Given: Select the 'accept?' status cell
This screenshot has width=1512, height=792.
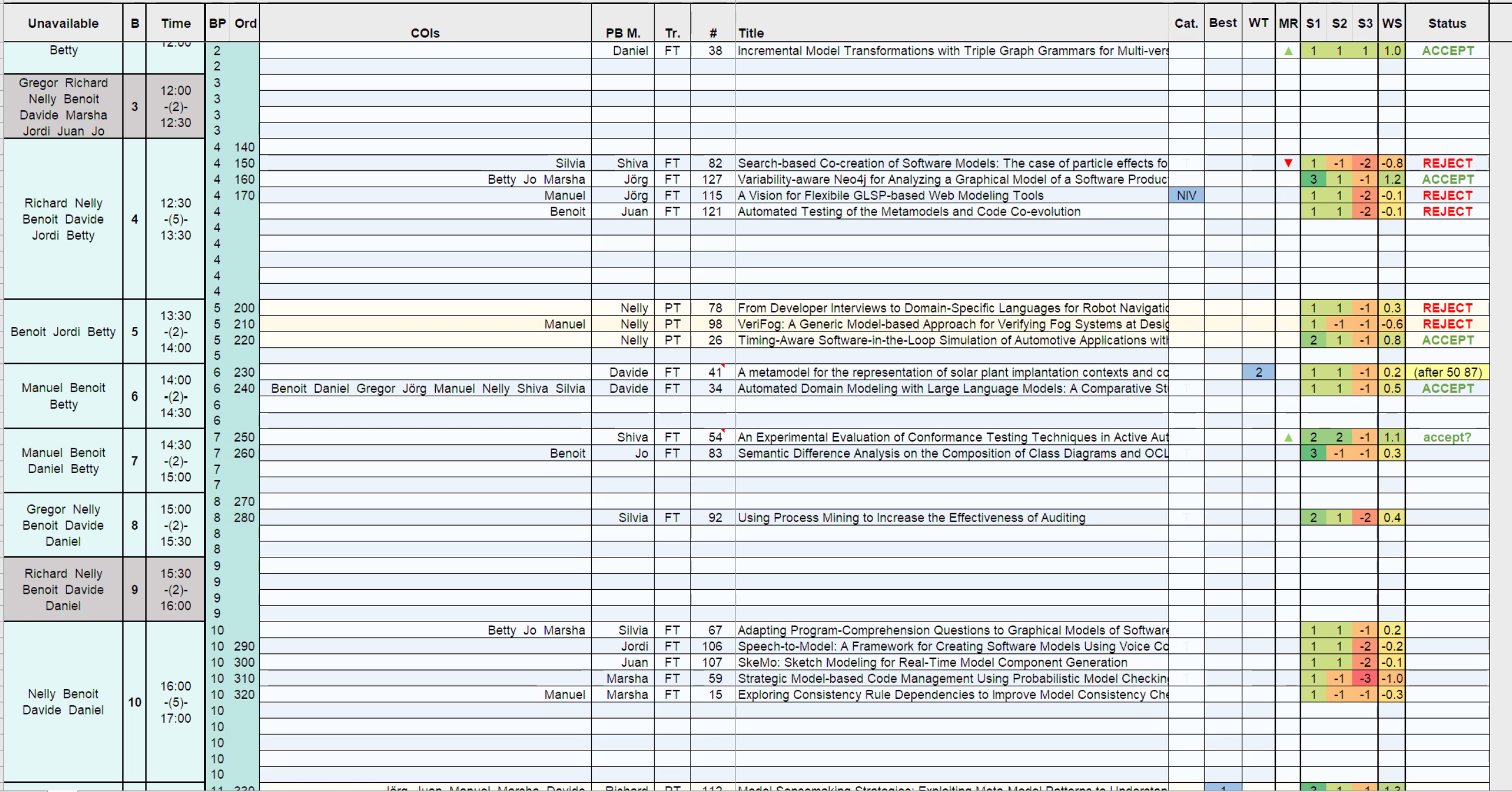Looking at the screenshot, I should (x=1447, y=437).
